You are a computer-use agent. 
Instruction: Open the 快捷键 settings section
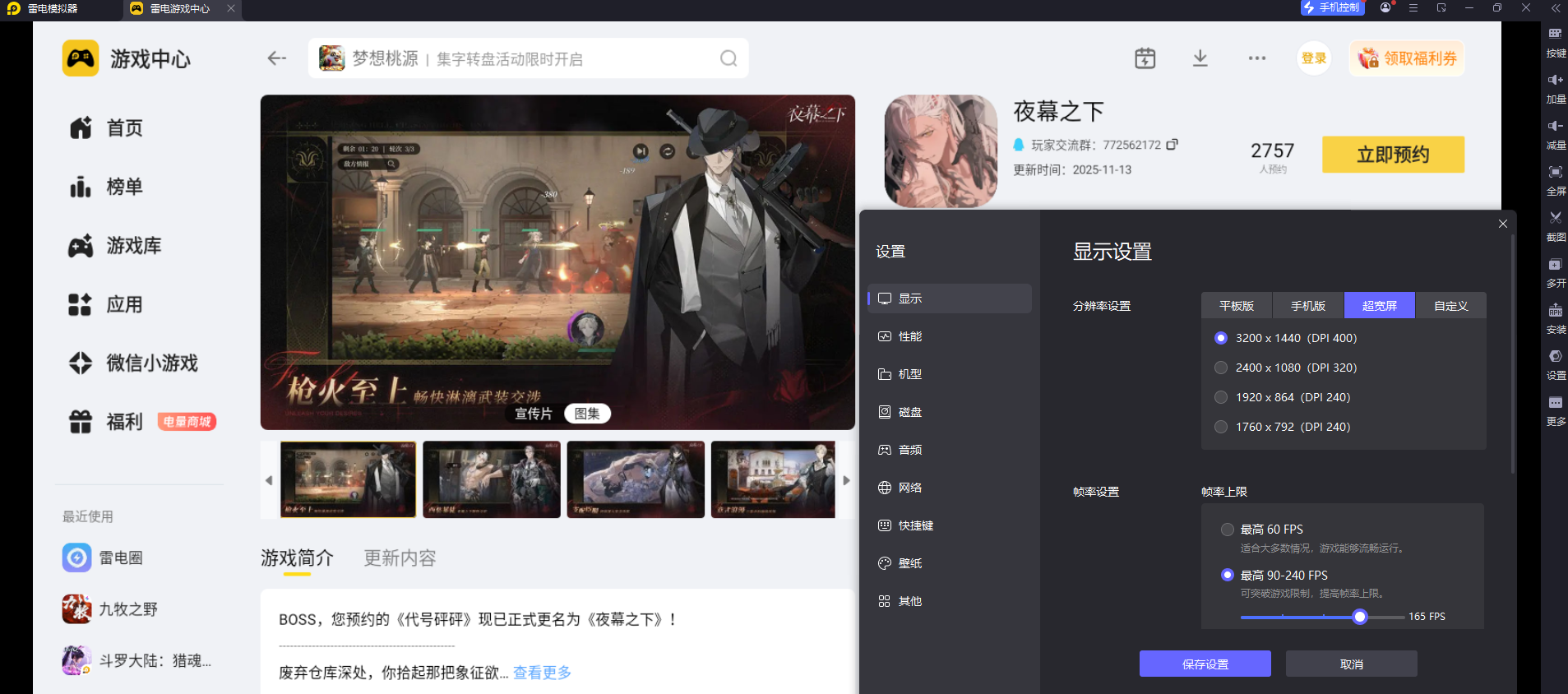pos(950,525)
